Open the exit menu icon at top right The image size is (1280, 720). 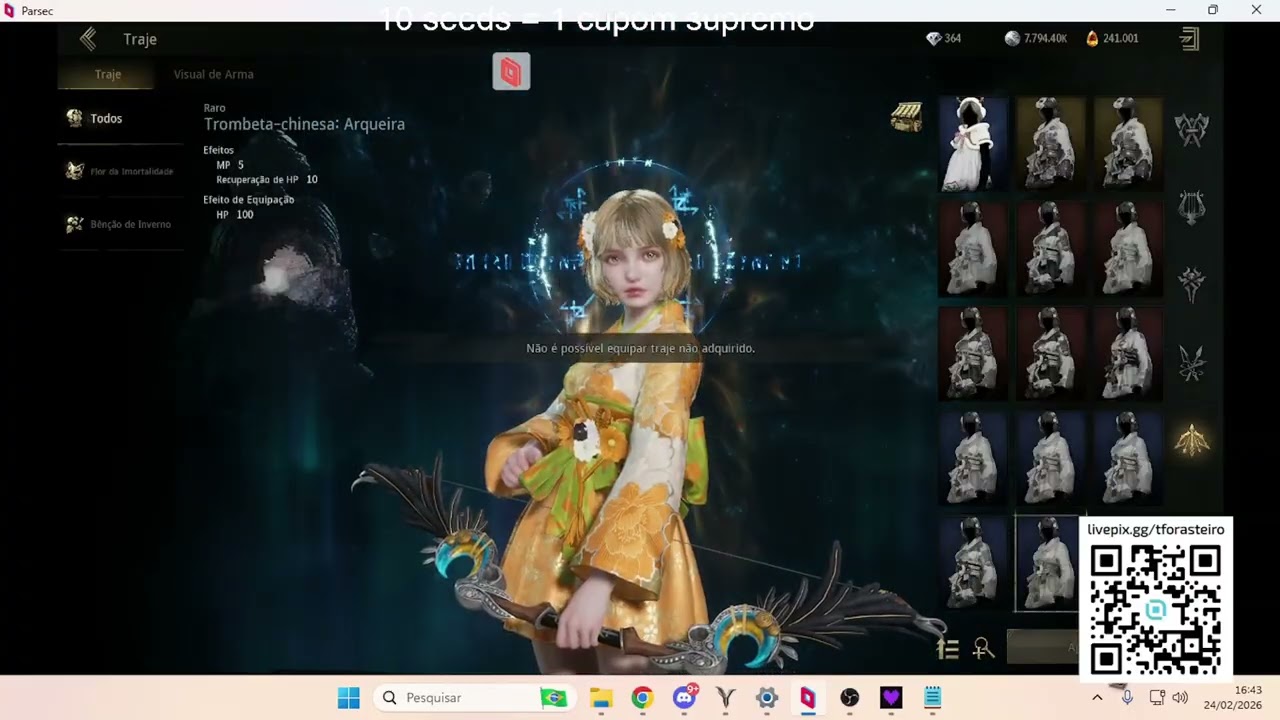pos(1189,39)
